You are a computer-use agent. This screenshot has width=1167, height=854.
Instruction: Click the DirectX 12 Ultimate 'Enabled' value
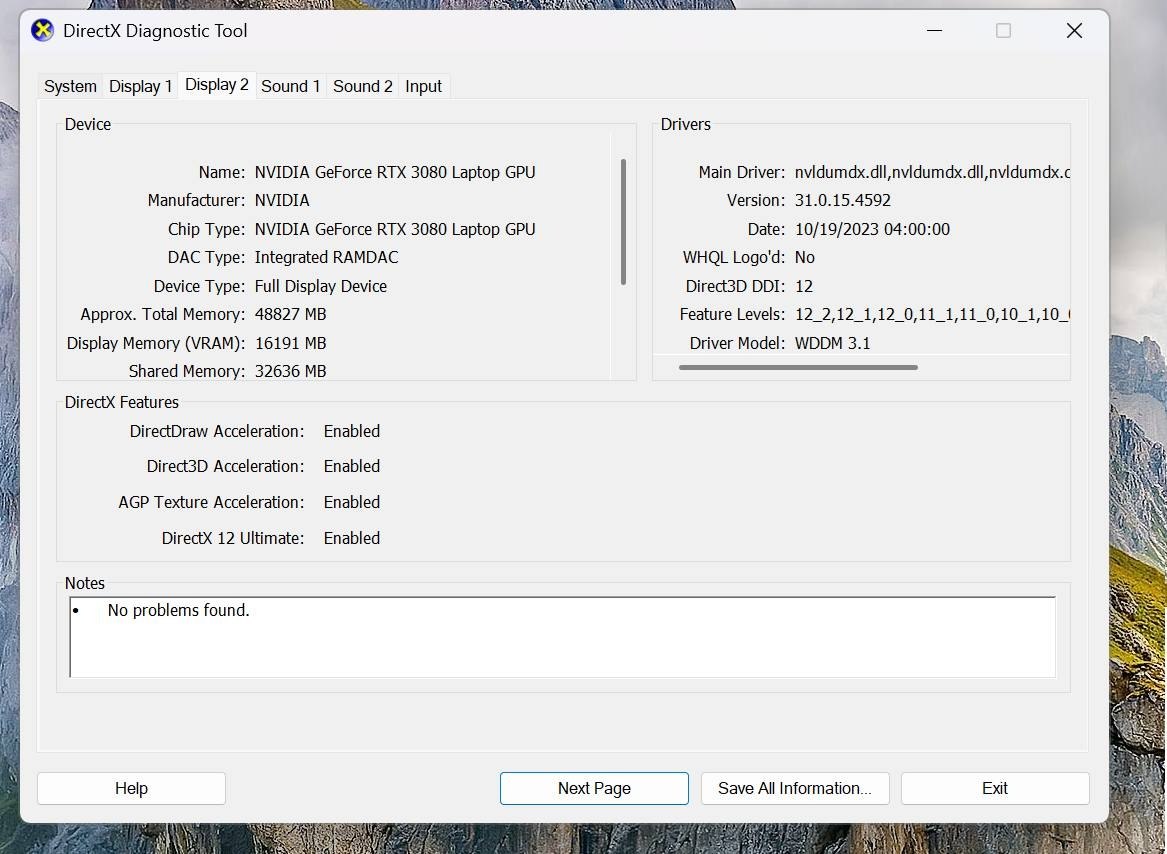coord(352,538)
